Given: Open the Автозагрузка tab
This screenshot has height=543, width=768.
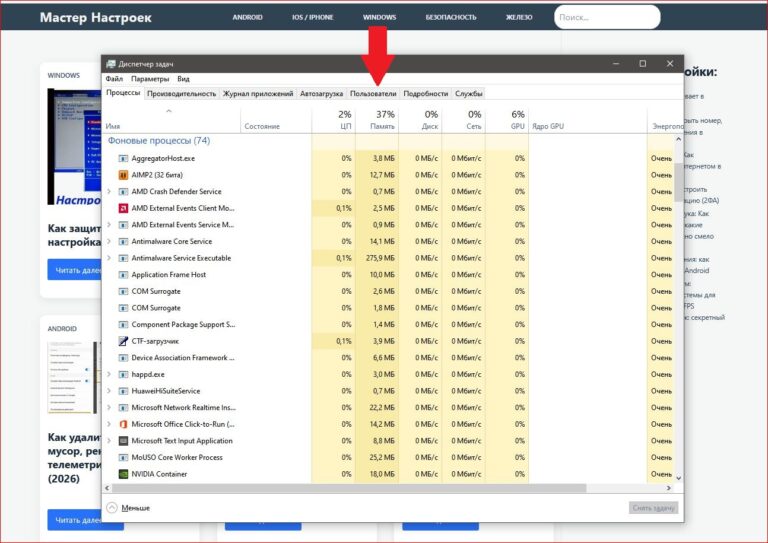Looking at the screenshot, I should coord(321,94).
